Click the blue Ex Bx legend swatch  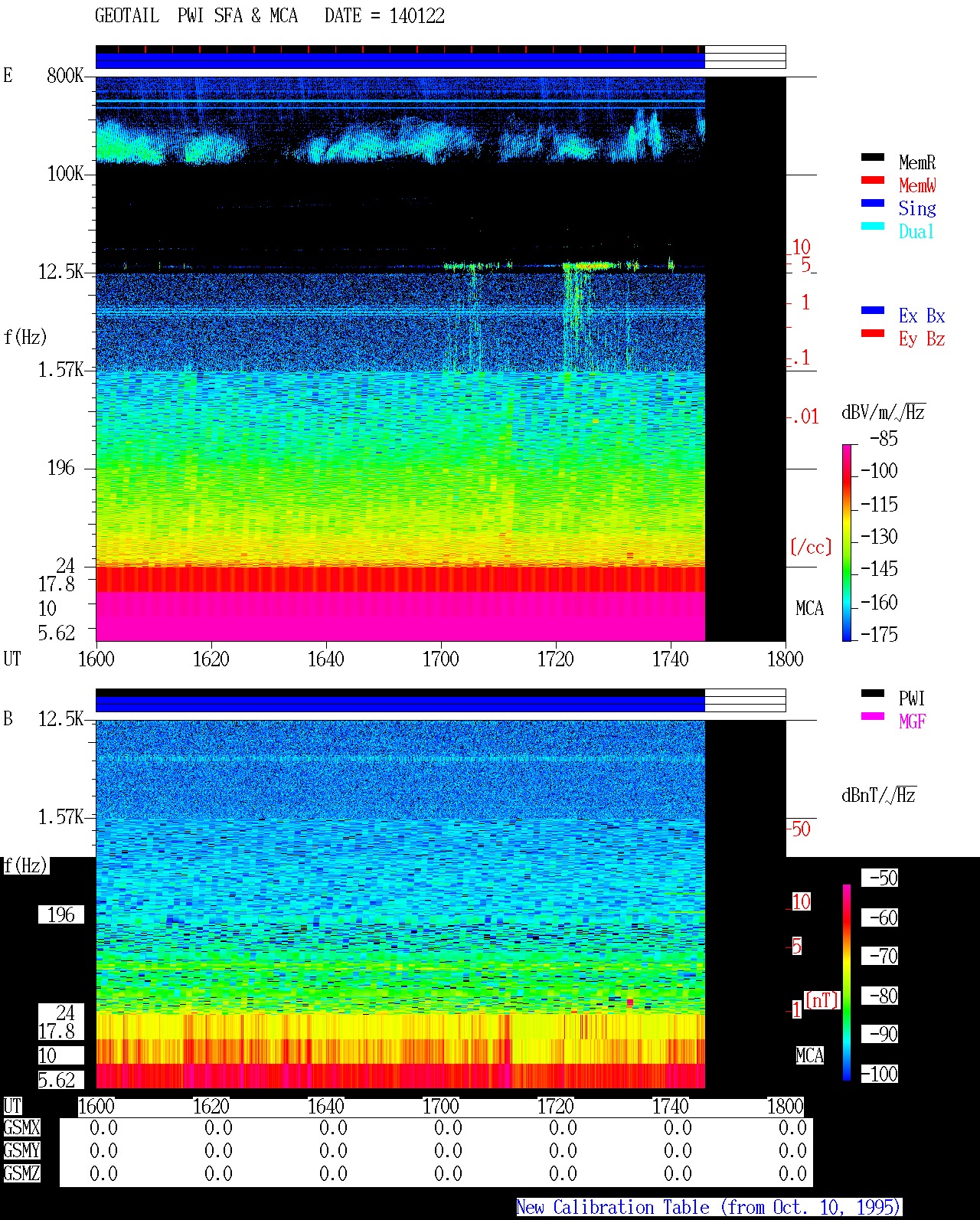point(873,311)
